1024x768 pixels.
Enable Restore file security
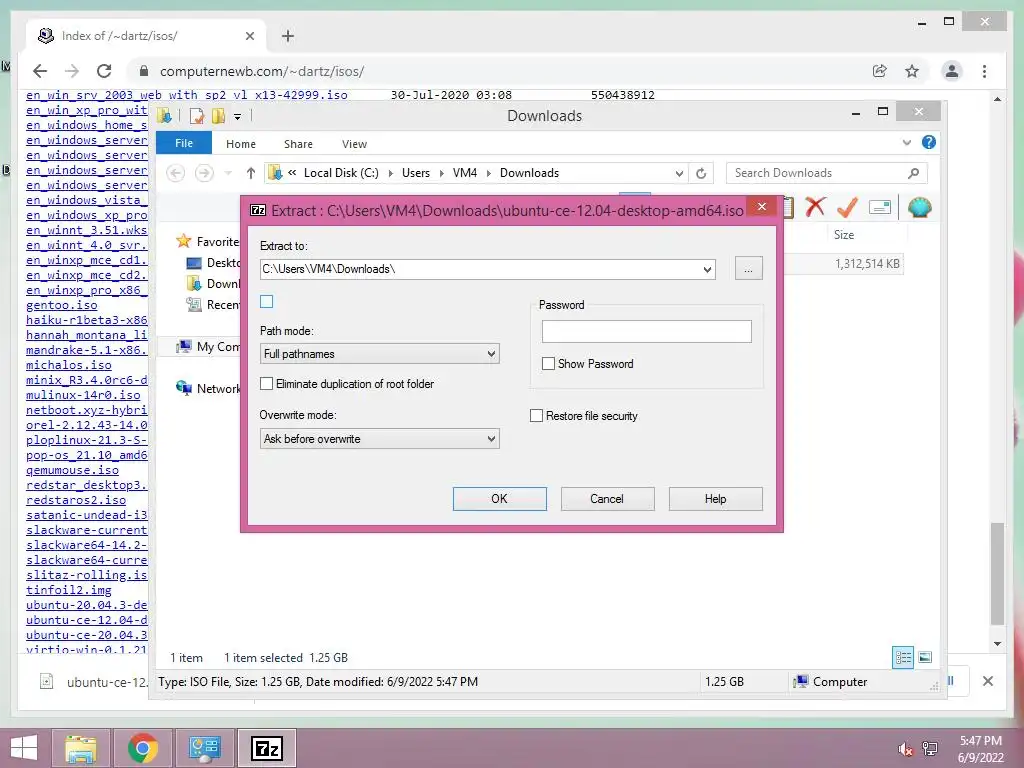coord(536,416)
